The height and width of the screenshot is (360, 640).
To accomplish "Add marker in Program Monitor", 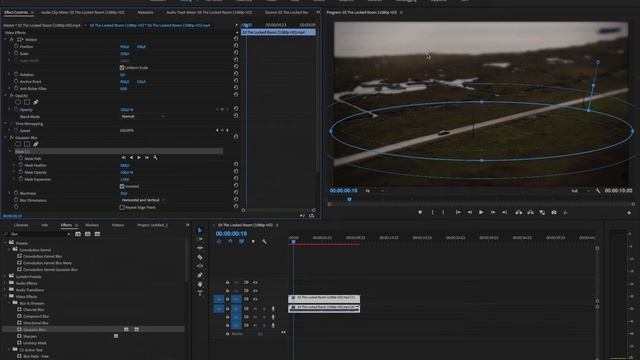I will (420, 212).
